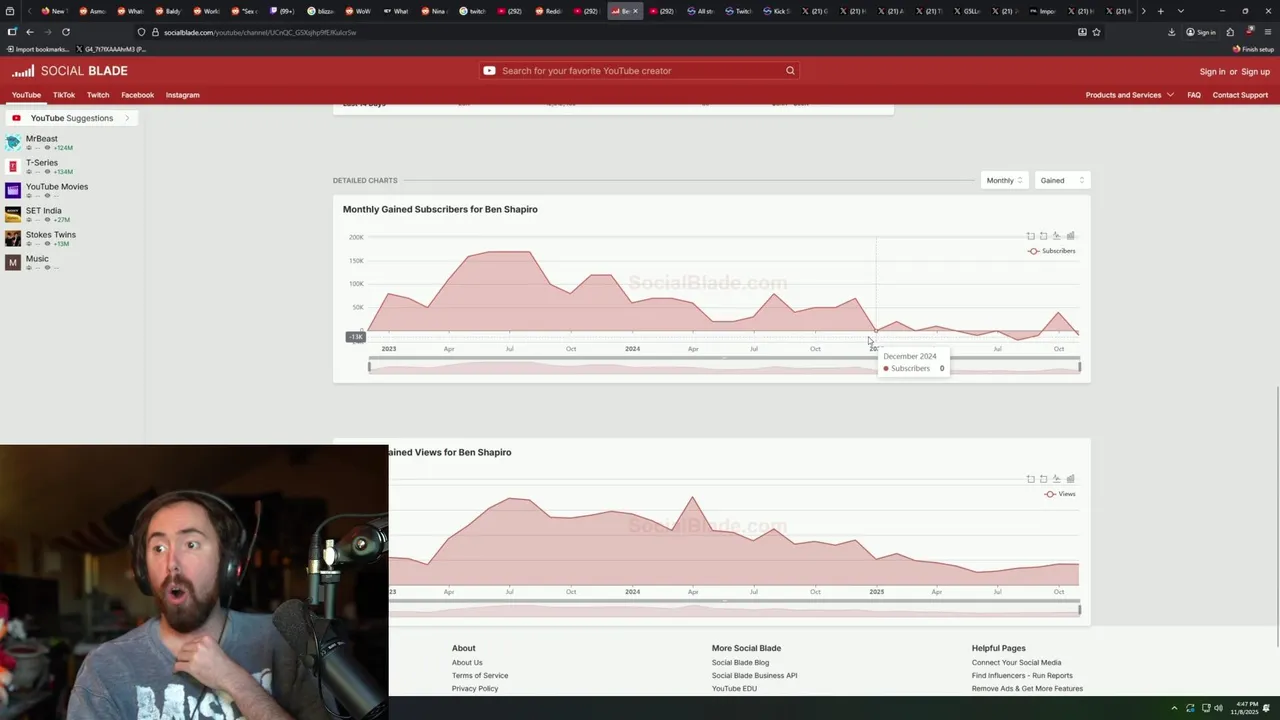The width and height of the screenshot is (1280, 720).
Task: Select the YouTube platform tab
Action: [x=26, y=95]
